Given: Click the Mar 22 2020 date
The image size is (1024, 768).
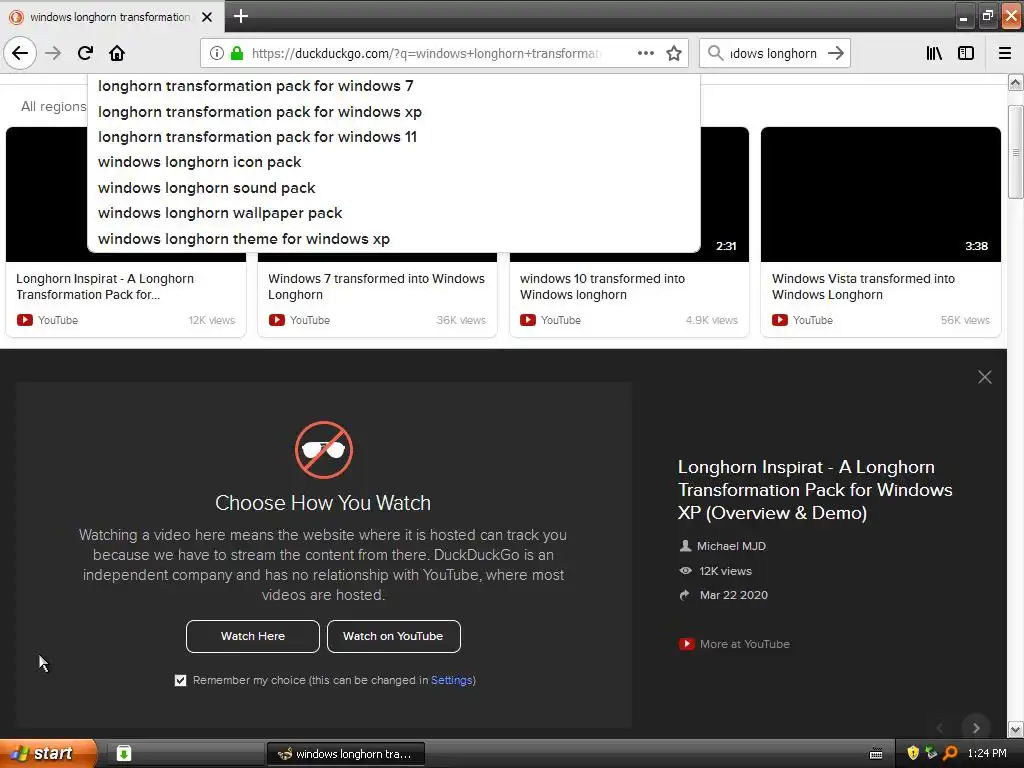Looking at the screenshot, I should (733, 595).
